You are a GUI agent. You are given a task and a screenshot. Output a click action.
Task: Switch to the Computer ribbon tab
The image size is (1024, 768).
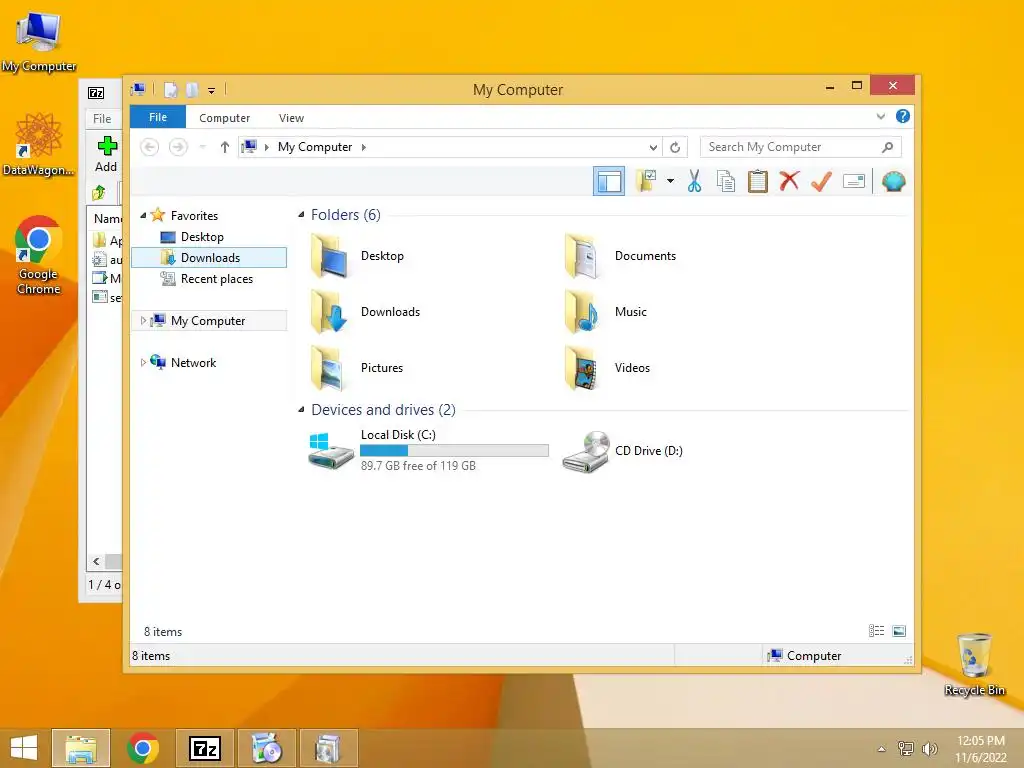(224, 118)
